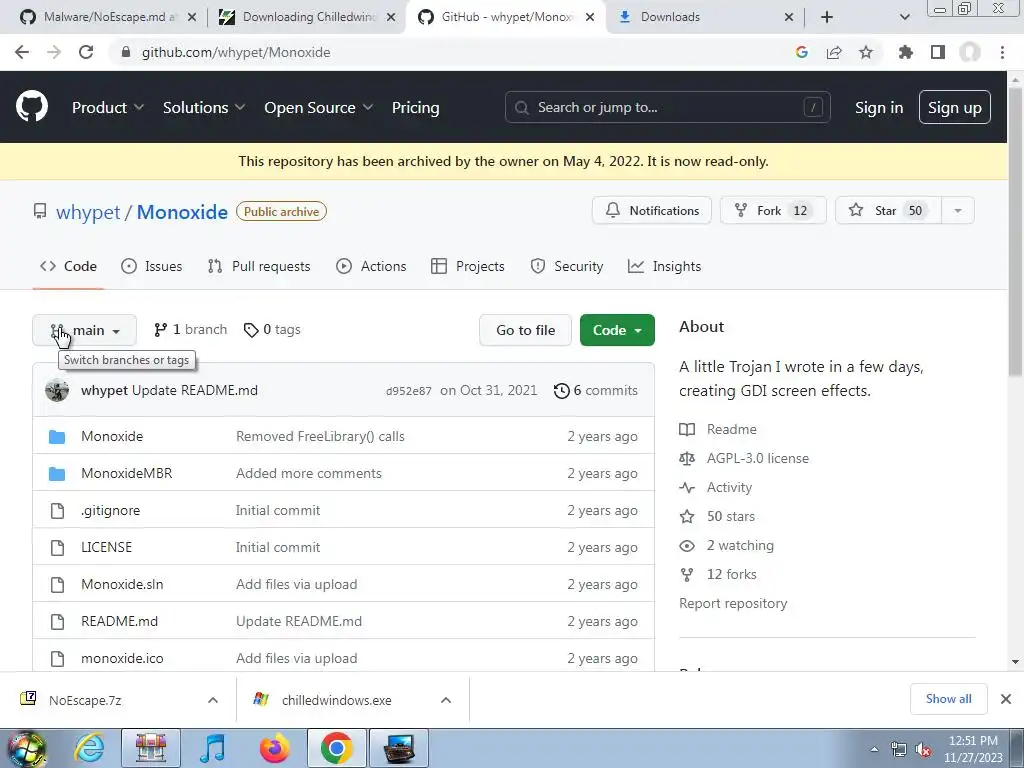Screen dimensions: 1024x768
Task: Click the GitHub Octocat logo
Action: [31, 107]
